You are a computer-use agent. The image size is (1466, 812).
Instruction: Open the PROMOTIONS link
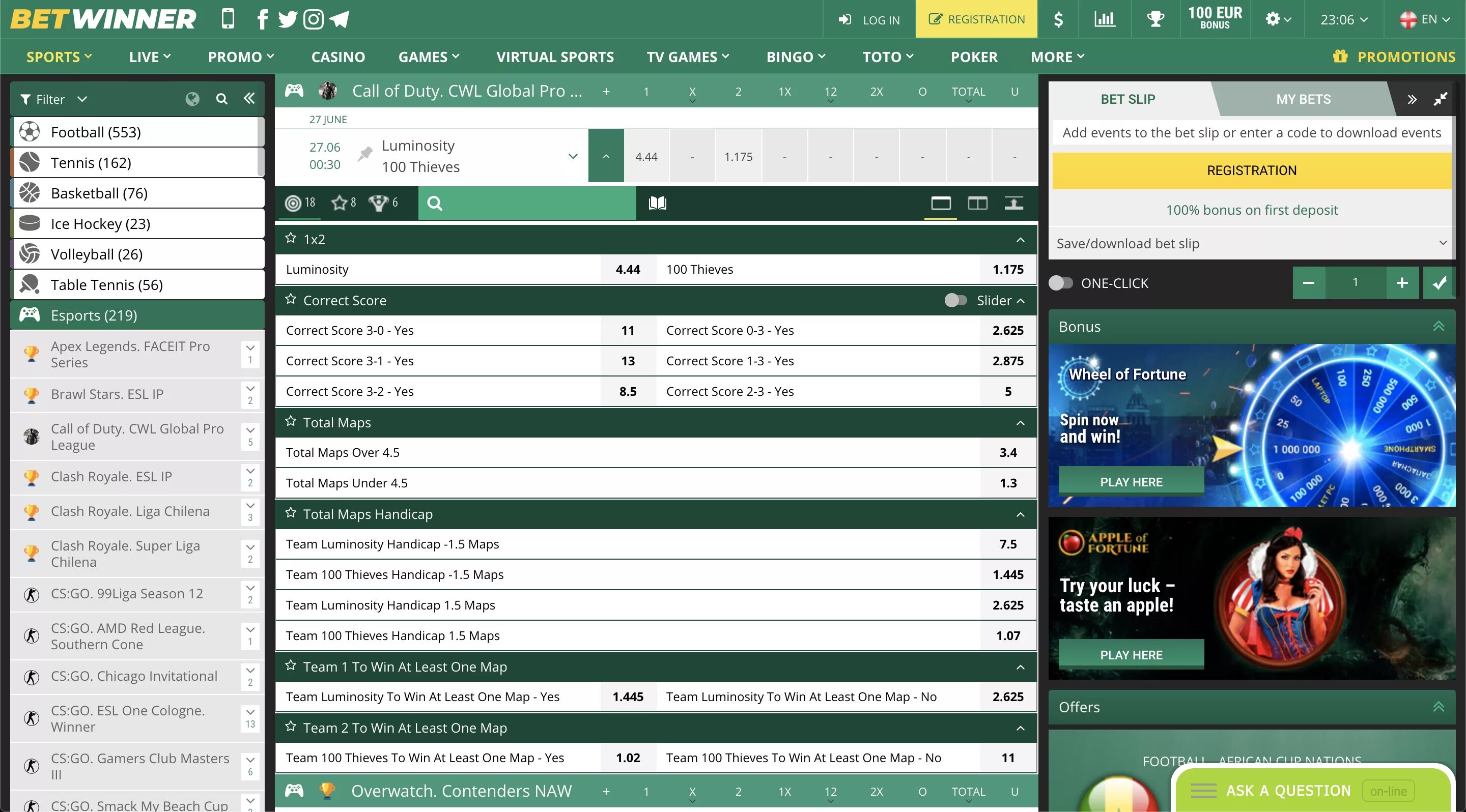pyautogui.click(x=1394, y=57)
